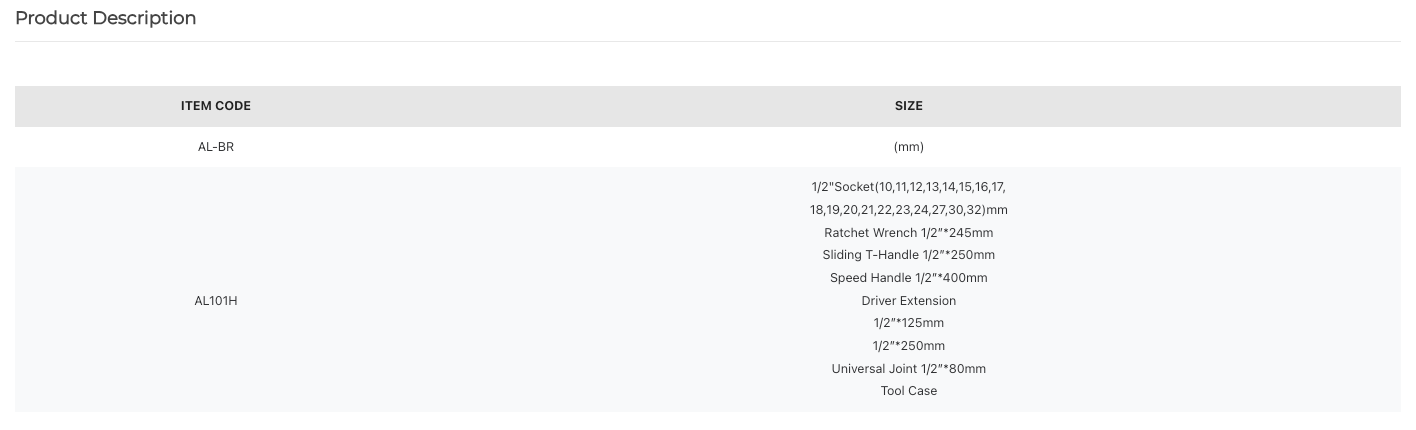Click the Universal Joint 1/2"*80mm line
Image resolution: width=1416 pixels, height=430 pixels.
pyautogui.click(x=908, y=369)
